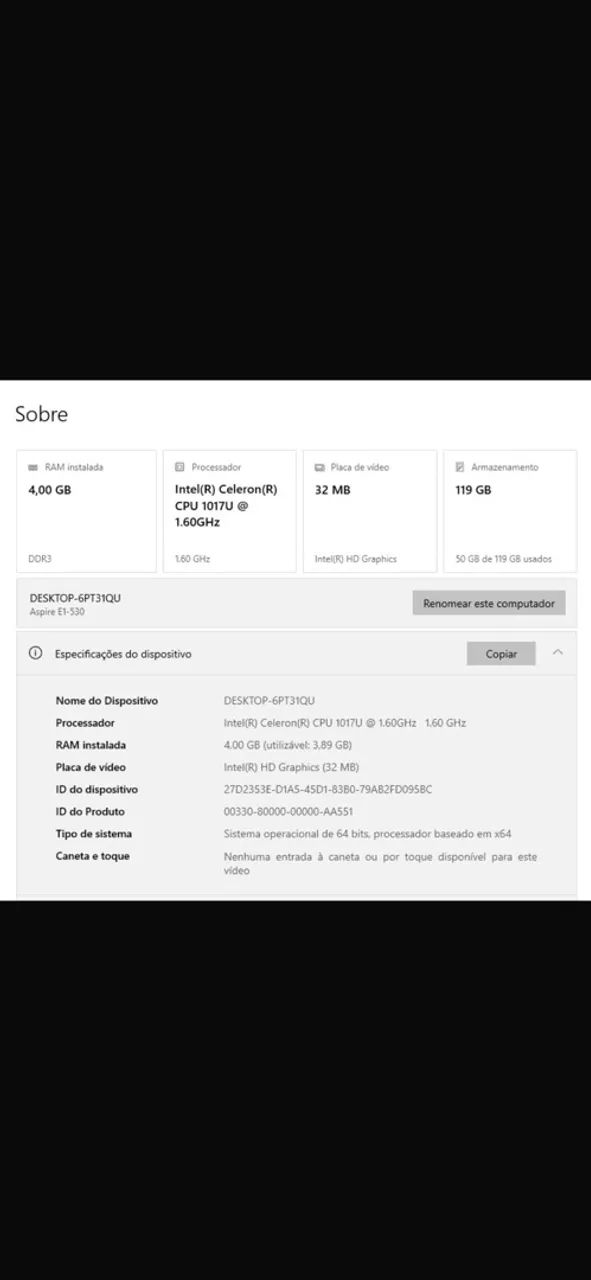The height and width of the screenshot is (1280, 591).
Task: Click the Tipo de sistema label
Action: pyautogui.click(x=93, y=833)
